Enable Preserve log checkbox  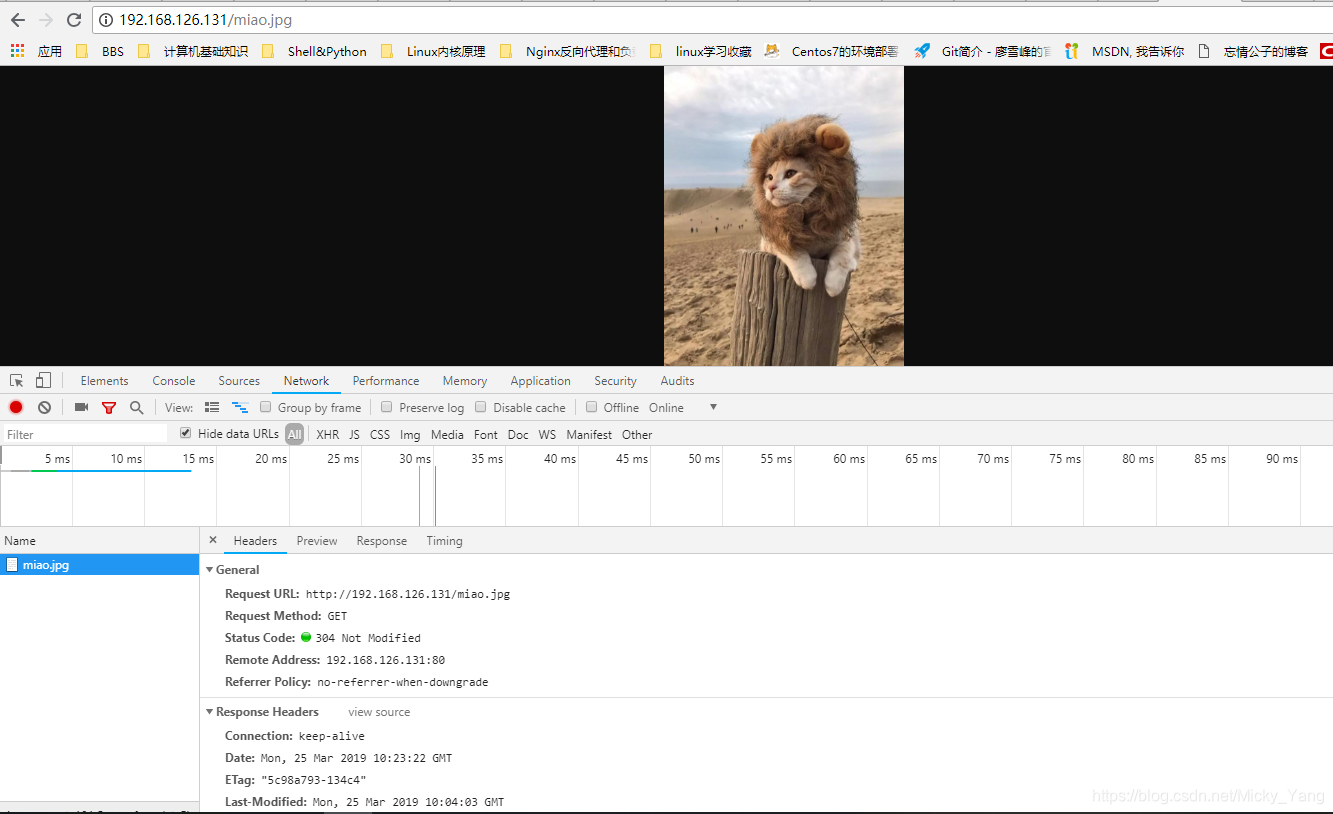tap(387, 407)
